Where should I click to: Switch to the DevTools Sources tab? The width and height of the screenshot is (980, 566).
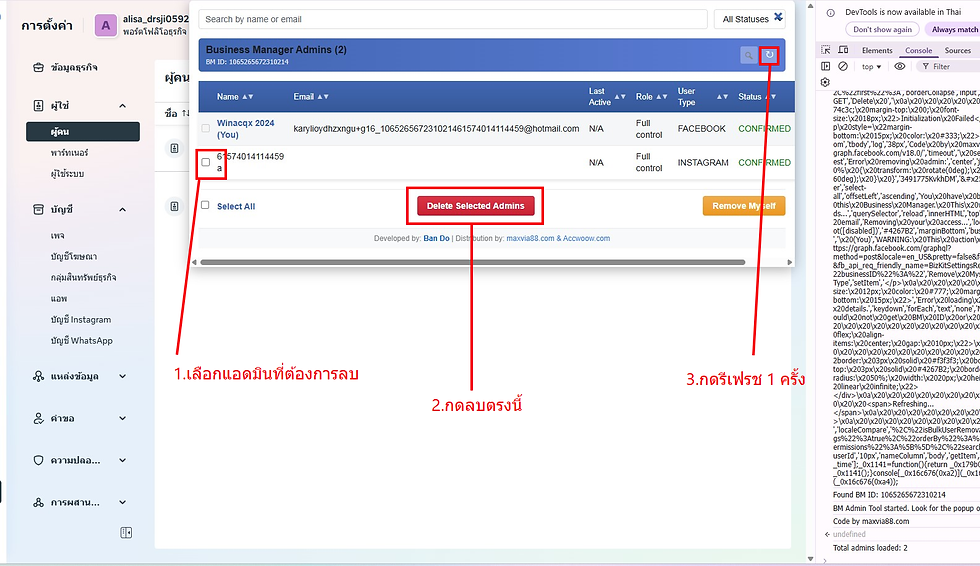(958, 51)
